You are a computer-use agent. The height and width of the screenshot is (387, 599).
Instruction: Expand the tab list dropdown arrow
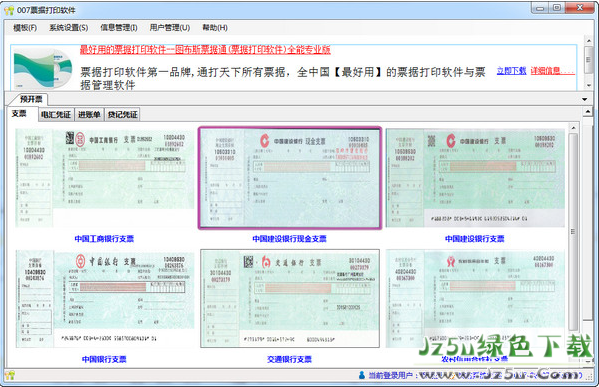click(584, 99)
